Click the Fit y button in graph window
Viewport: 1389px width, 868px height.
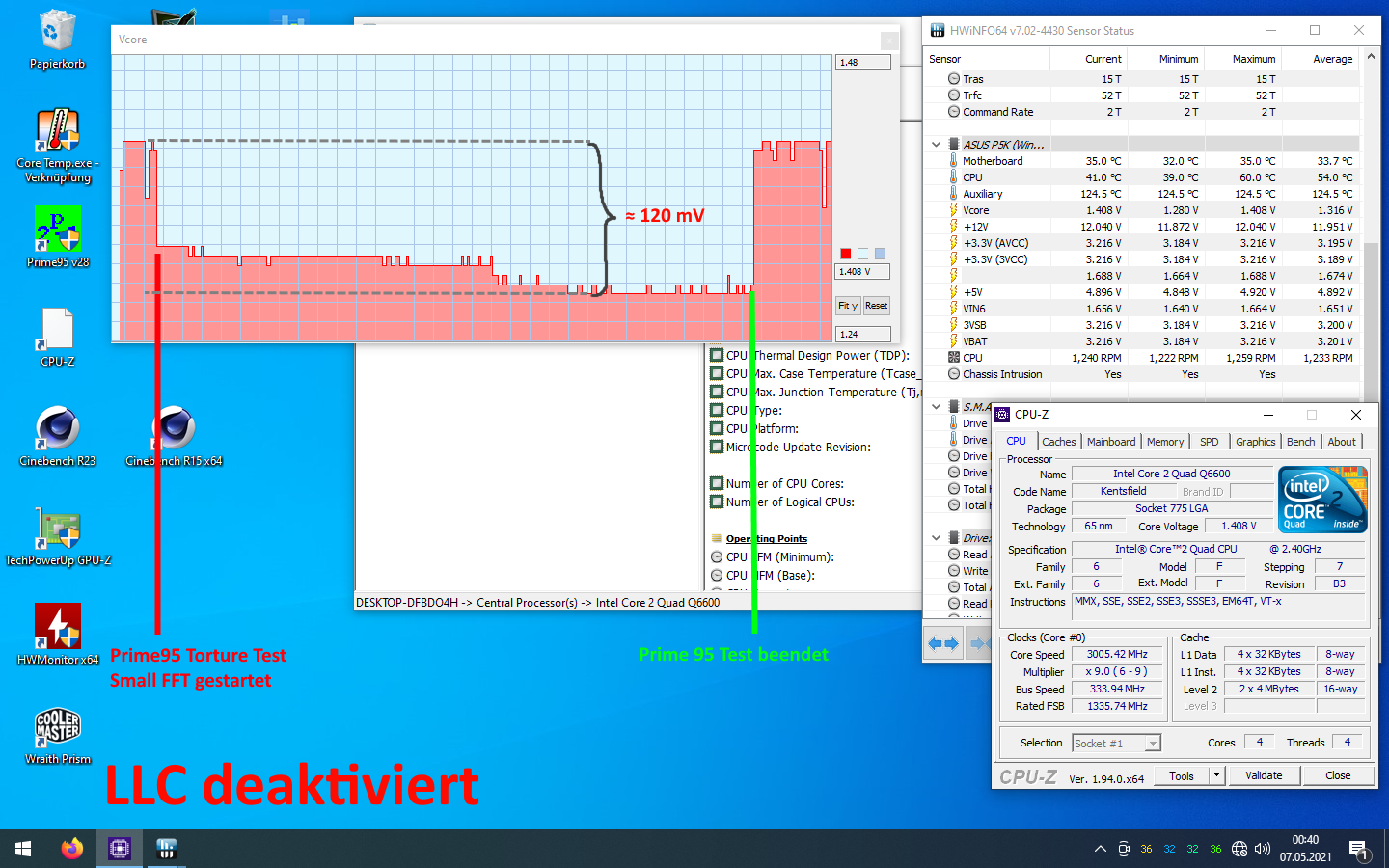847,306
